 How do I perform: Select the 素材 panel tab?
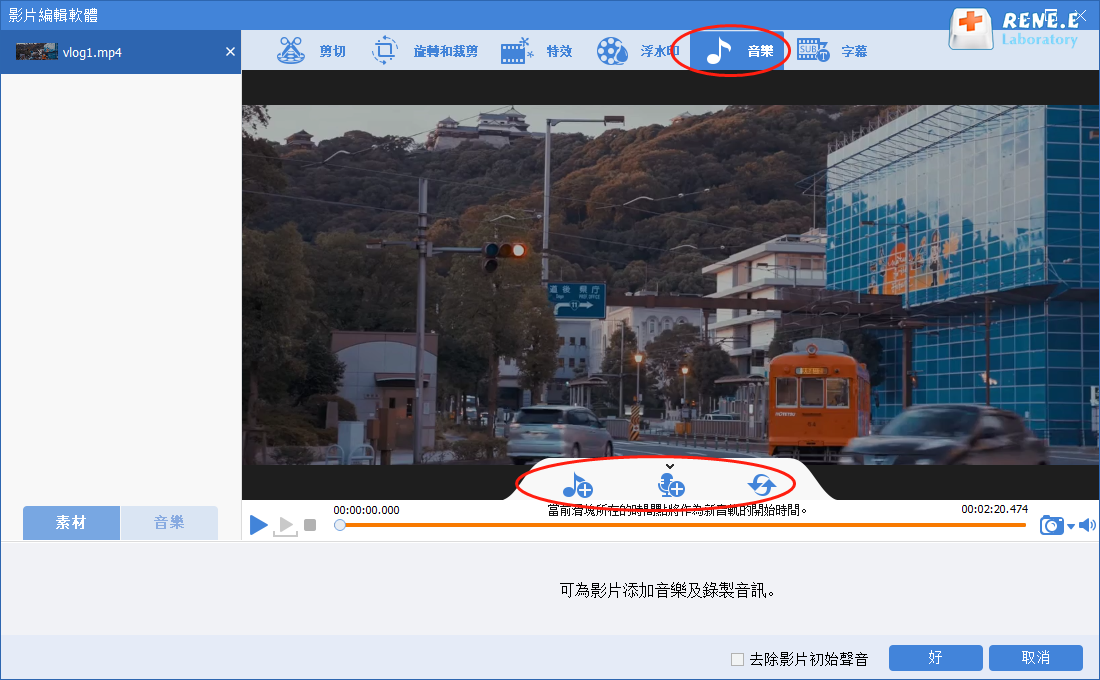click(x=71, y=523)
